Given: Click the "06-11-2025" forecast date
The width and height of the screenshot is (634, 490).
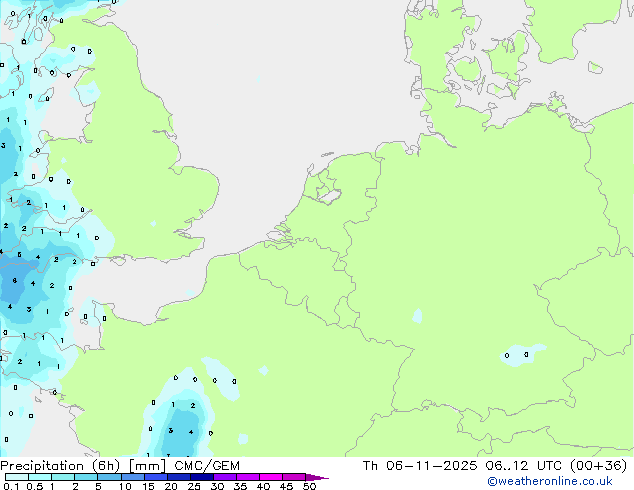Looking at the screenshot, I should (x=431, y=466).
